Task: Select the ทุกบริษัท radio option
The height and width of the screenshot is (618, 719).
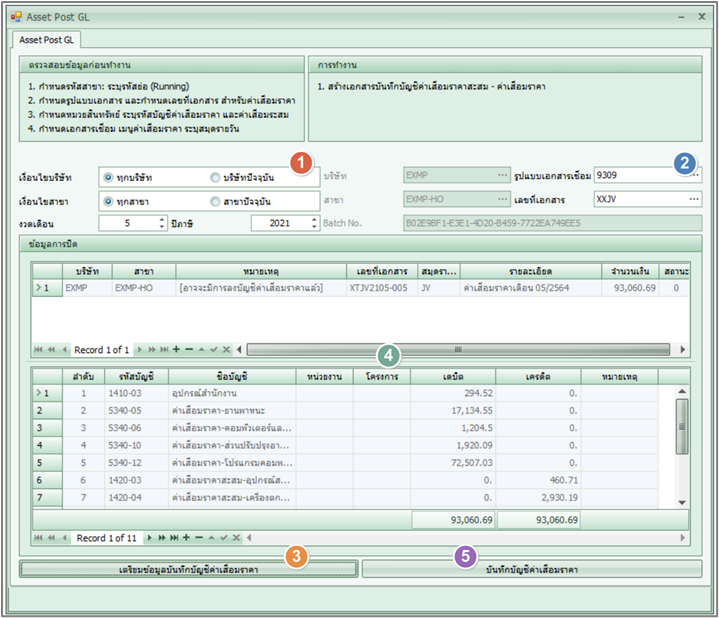Action: click(108, 177)
